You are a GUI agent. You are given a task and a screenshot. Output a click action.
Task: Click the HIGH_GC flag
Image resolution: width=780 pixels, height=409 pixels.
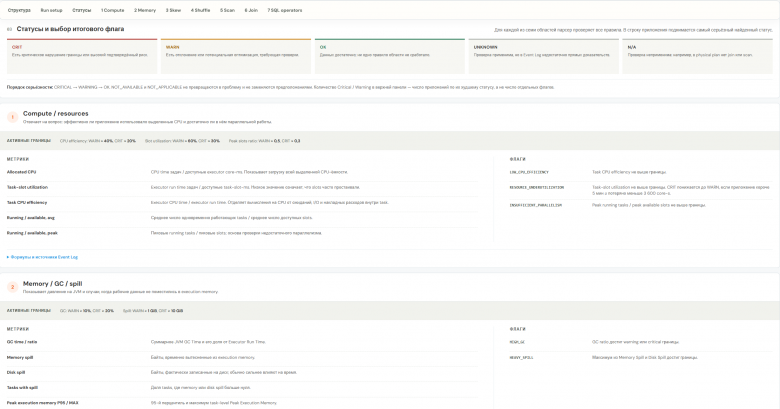[x=517, y=342]
